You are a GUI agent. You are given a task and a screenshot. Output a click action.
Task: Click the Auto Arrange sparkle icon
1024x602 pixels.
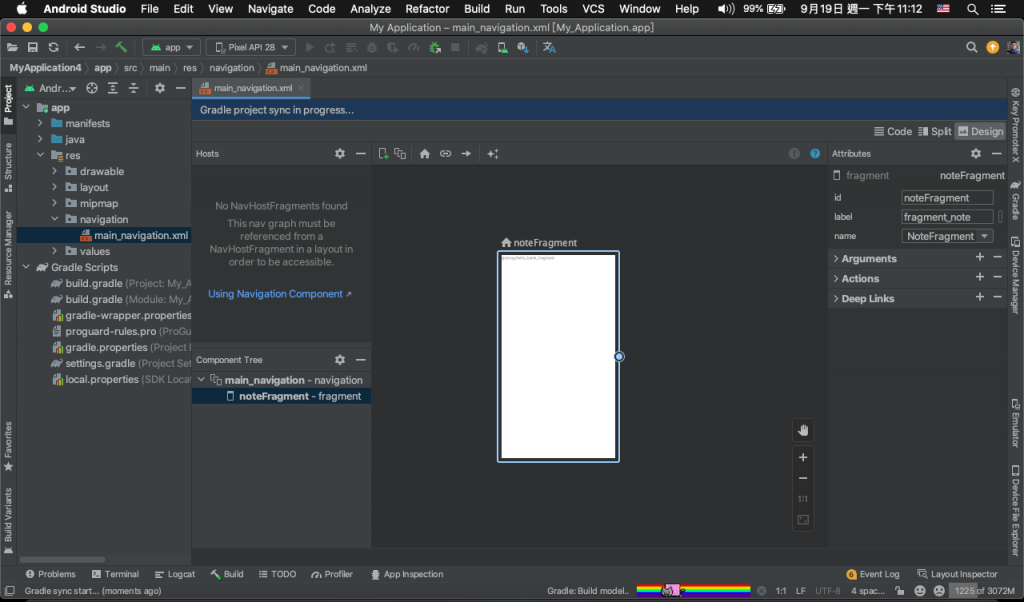(x=492, y=154)
